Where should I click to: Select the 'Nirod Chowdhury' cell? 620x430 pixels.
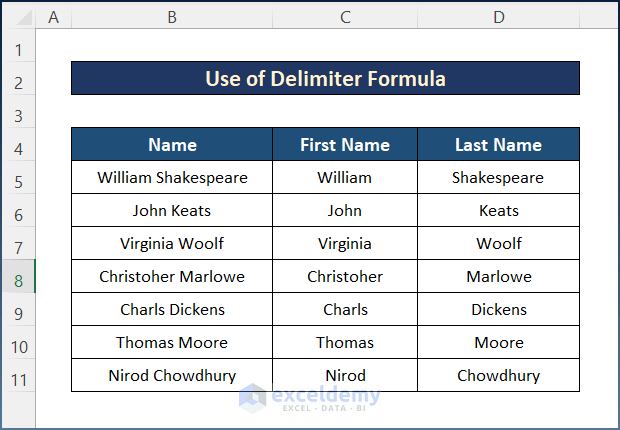tap(172, 376)
